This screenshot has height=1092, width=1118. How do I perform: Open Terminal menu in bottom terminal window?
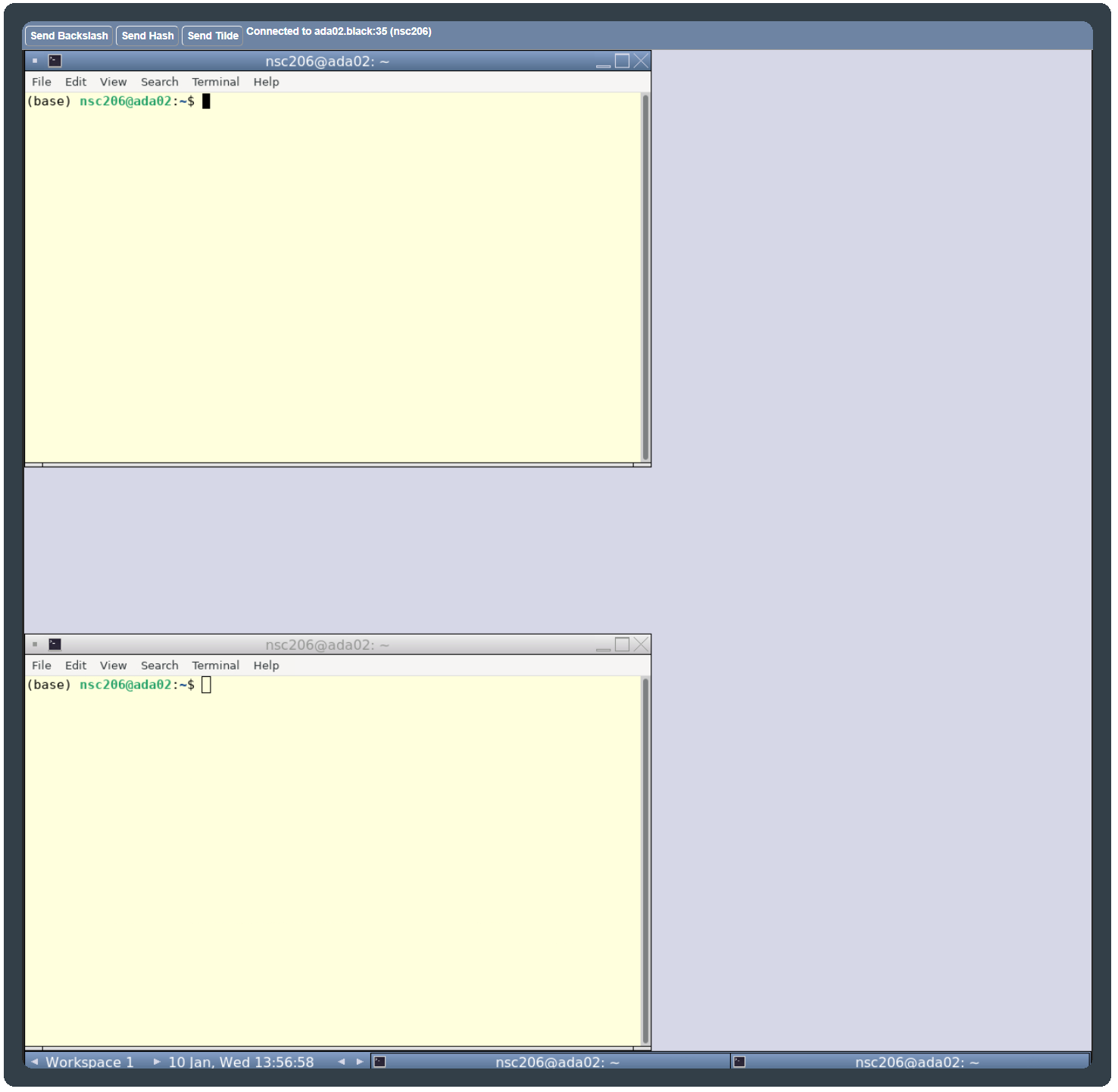[216, 666]
